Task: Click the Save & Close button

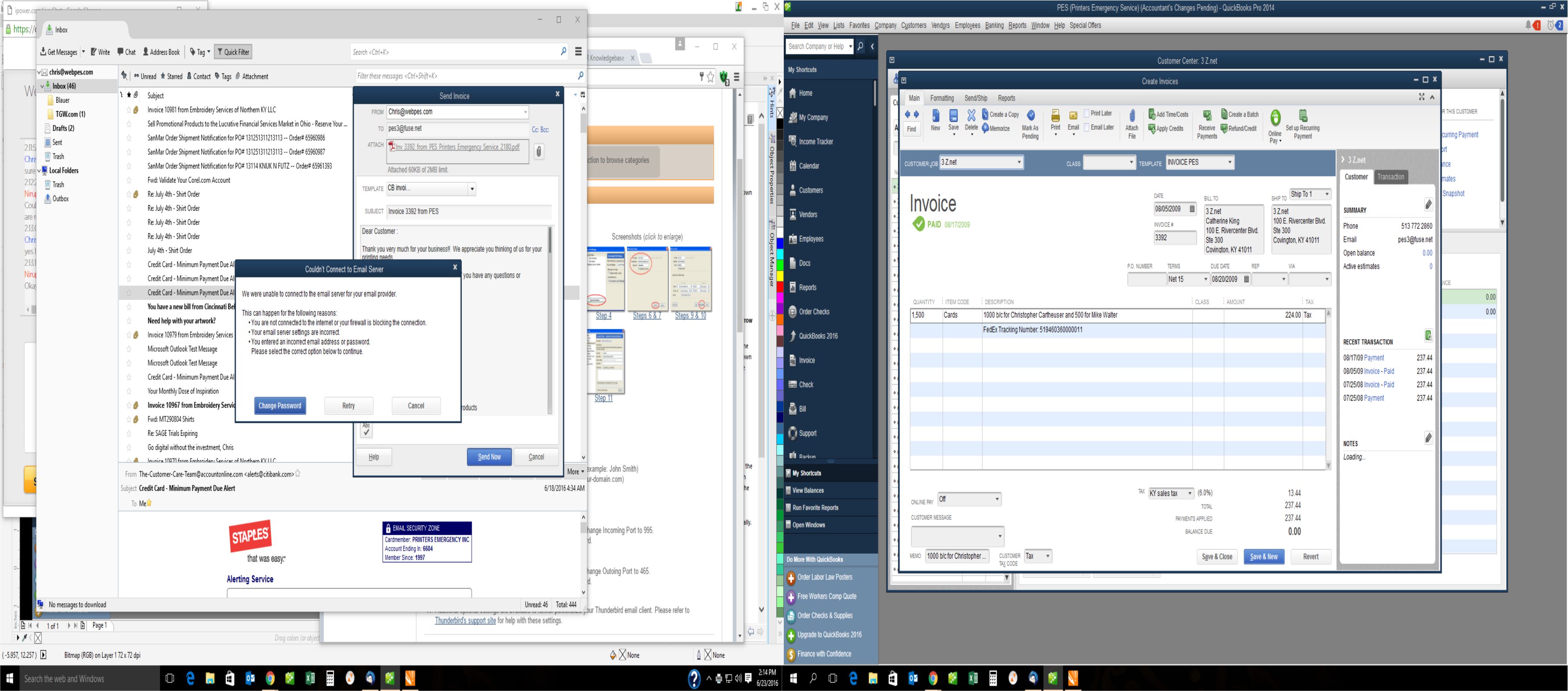Action: tap(1217, 556)
